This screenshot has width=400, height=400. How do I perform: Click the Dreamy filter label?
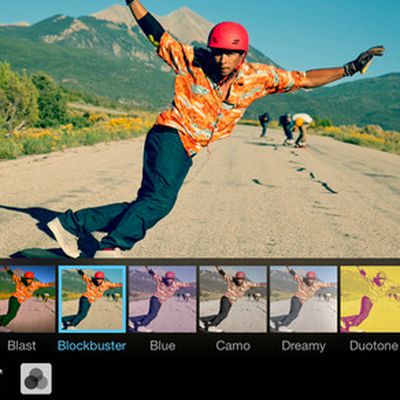[304, 346]
